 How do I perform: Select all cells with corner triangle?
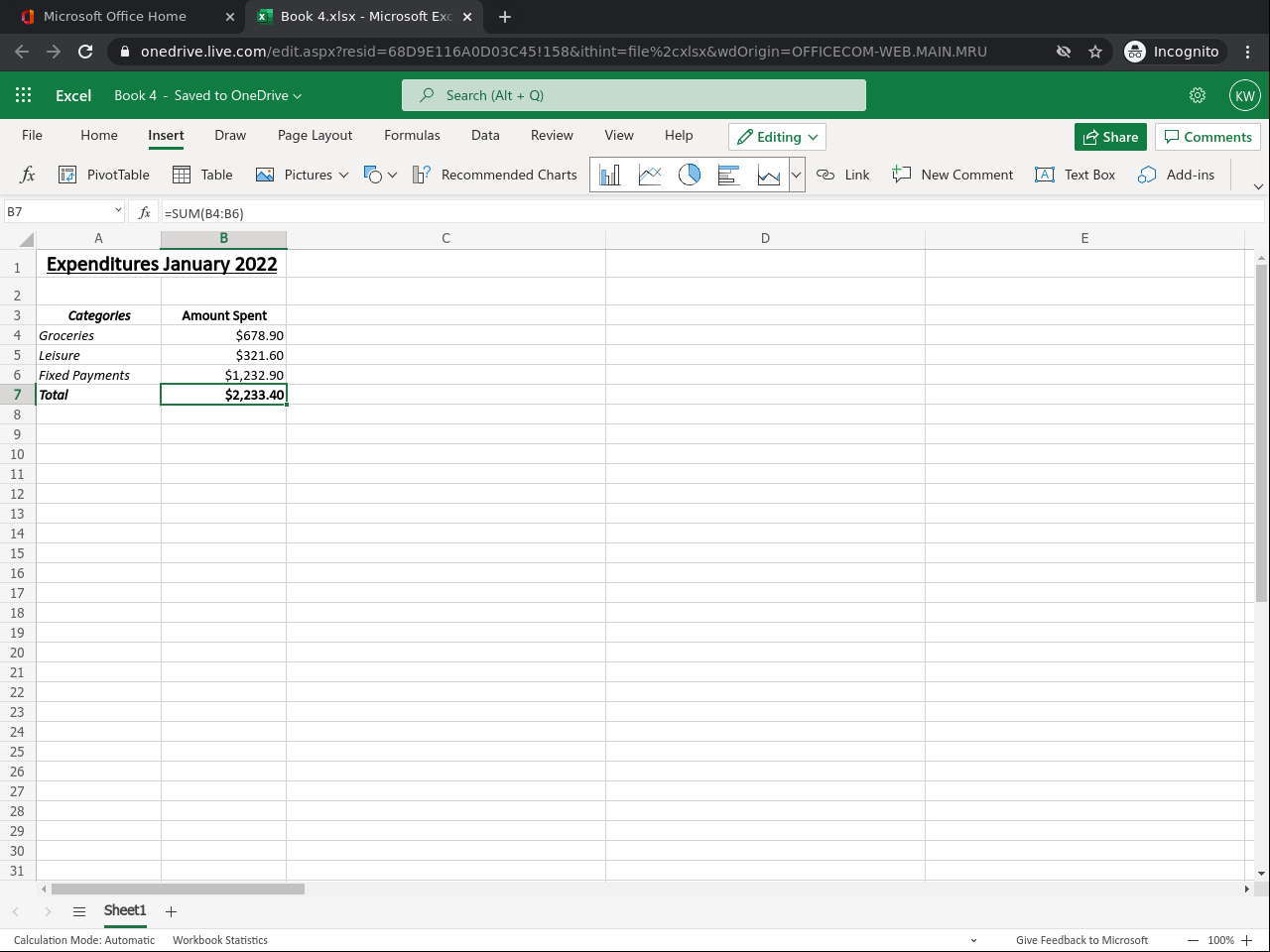(x=26, y=239)
